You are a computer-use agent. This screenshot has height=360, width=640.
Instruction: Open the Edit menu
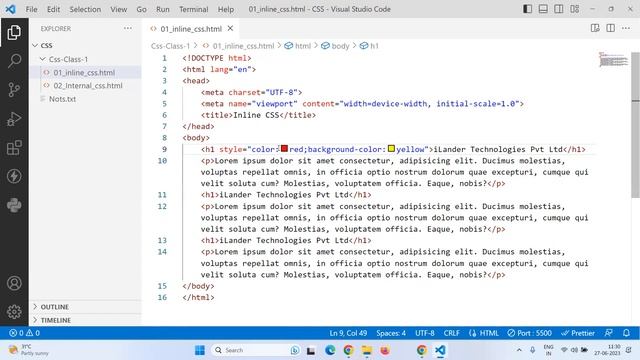(53, 9)
